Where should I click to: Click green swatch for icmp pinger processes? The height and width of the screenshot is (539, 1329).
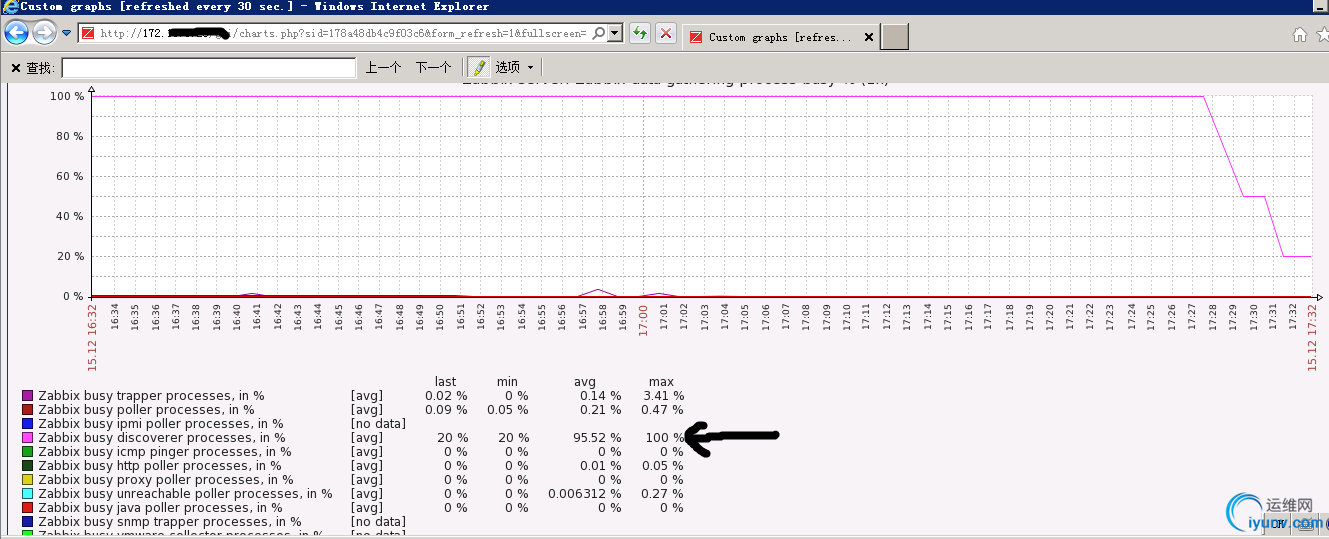(28, 452)
